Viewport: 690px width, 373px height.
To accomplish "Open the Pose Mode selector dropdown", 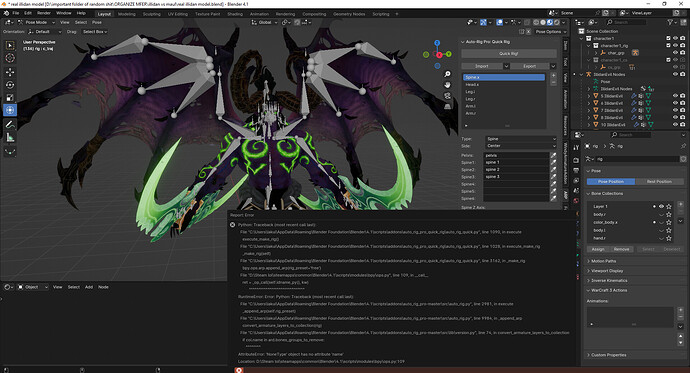I will tap(36, 22).
